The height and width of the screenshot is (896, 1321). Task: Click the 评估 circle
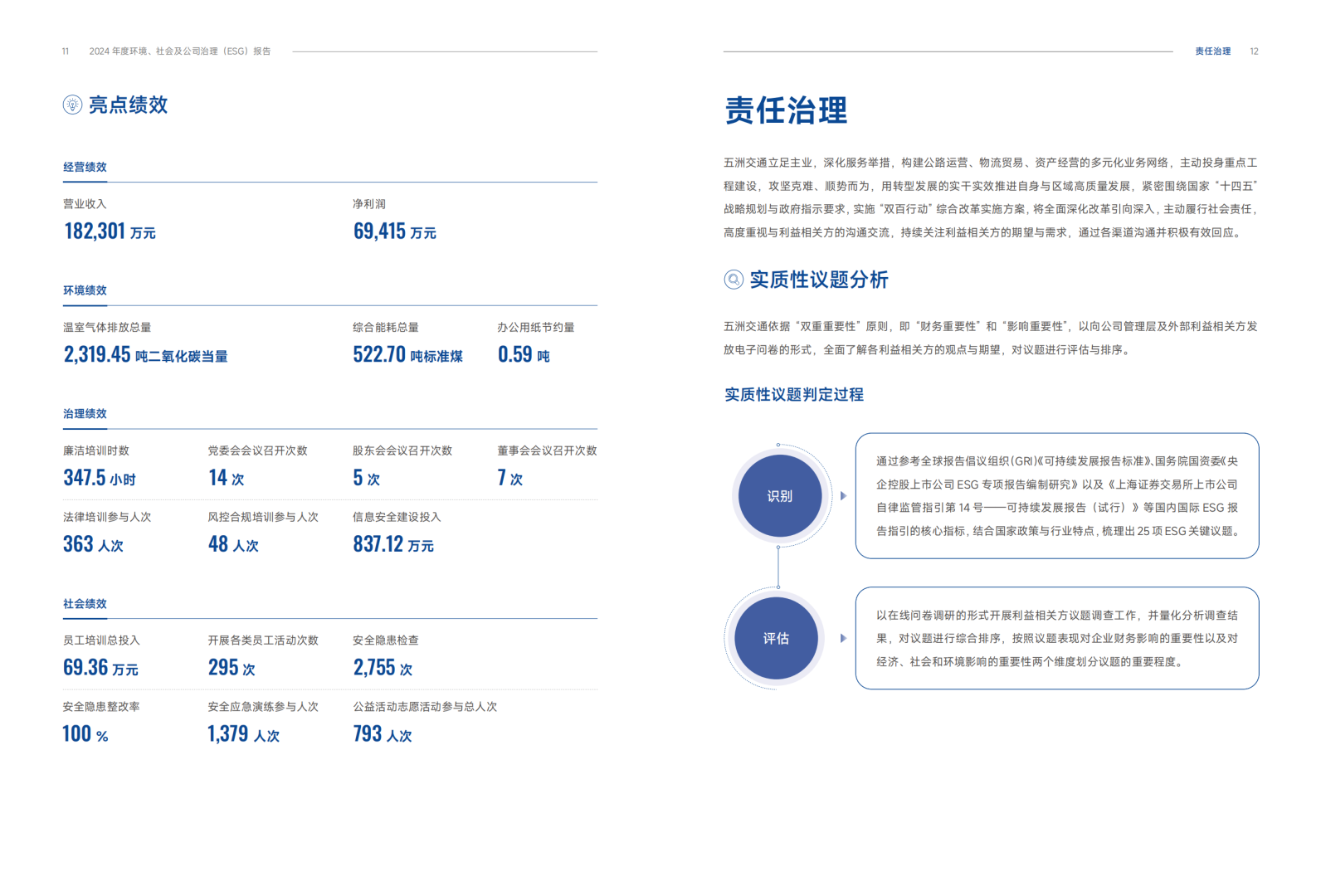[776, 638]
